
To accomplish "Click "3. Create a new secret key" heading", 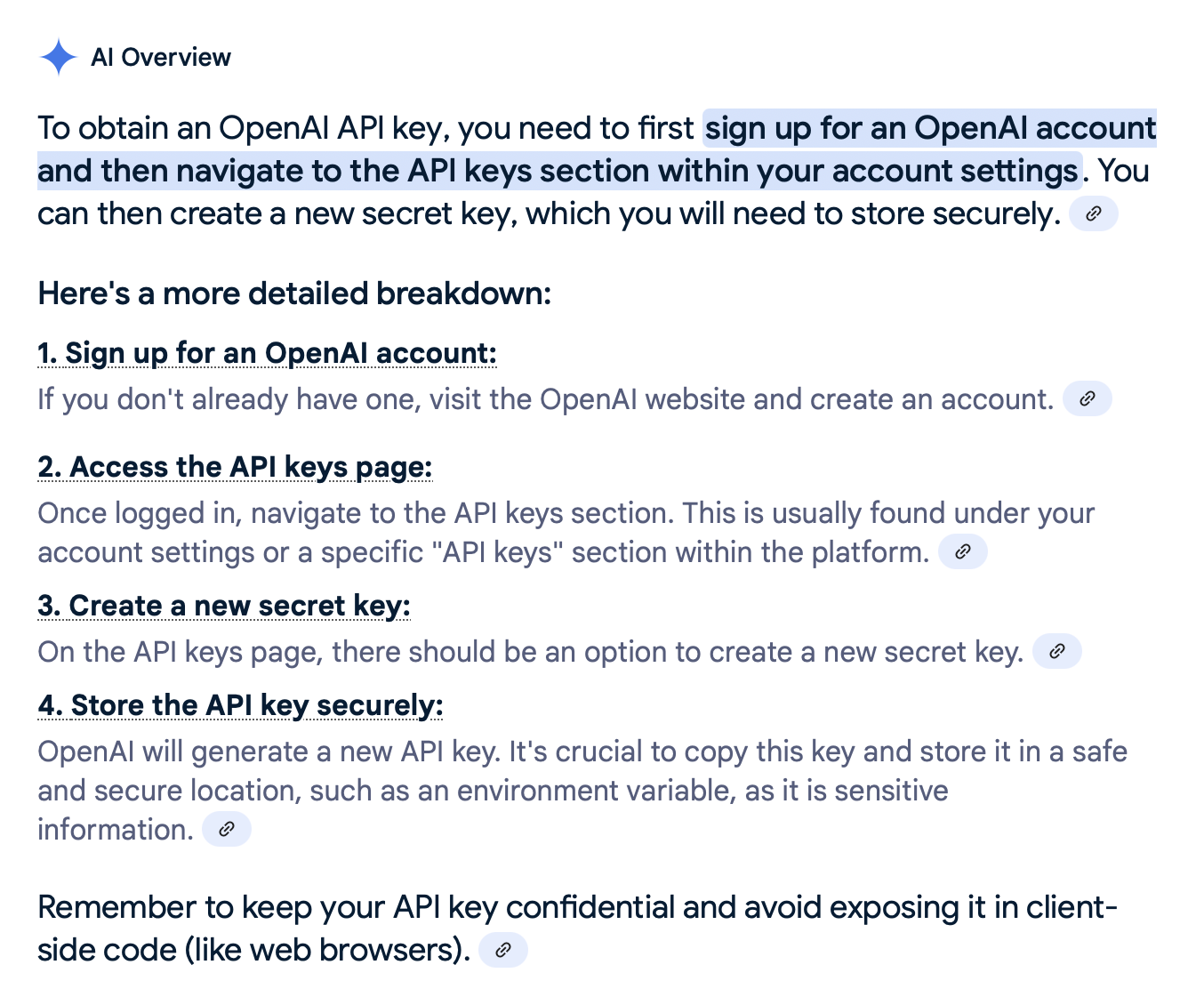I will coord(224,606).
